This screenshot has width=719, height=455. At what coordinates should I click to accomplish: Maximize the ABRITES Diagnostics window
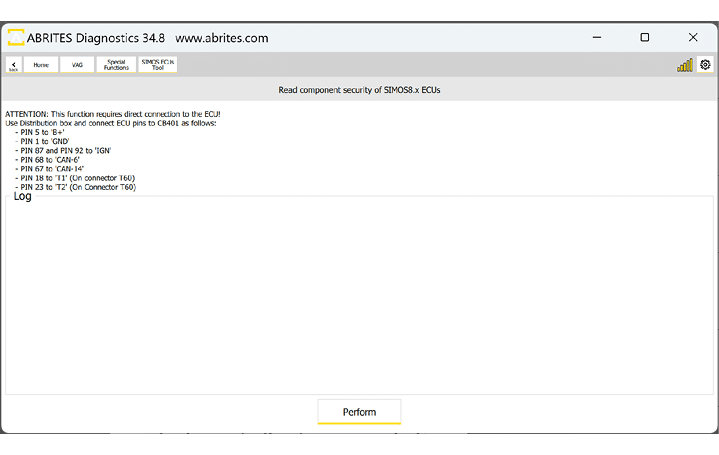(x=645, y=38)
